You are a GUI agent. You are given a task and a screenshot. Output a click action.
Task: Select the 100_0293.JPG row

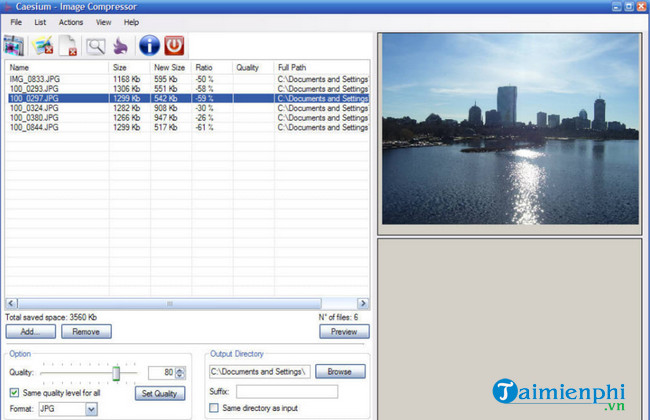click(x=188, y=89)
